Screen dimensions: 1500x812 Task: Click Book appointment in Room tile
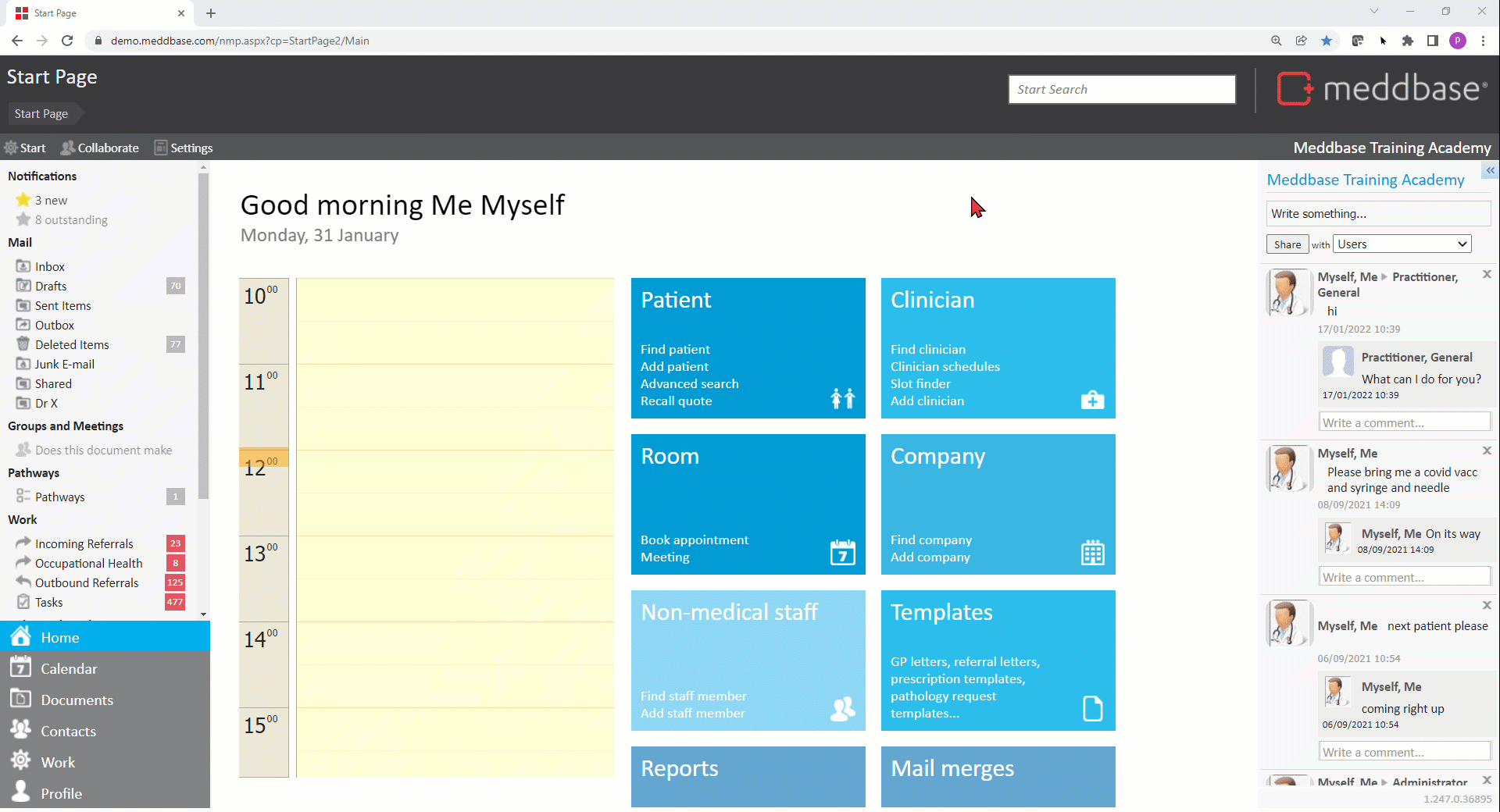pos(695,540)
